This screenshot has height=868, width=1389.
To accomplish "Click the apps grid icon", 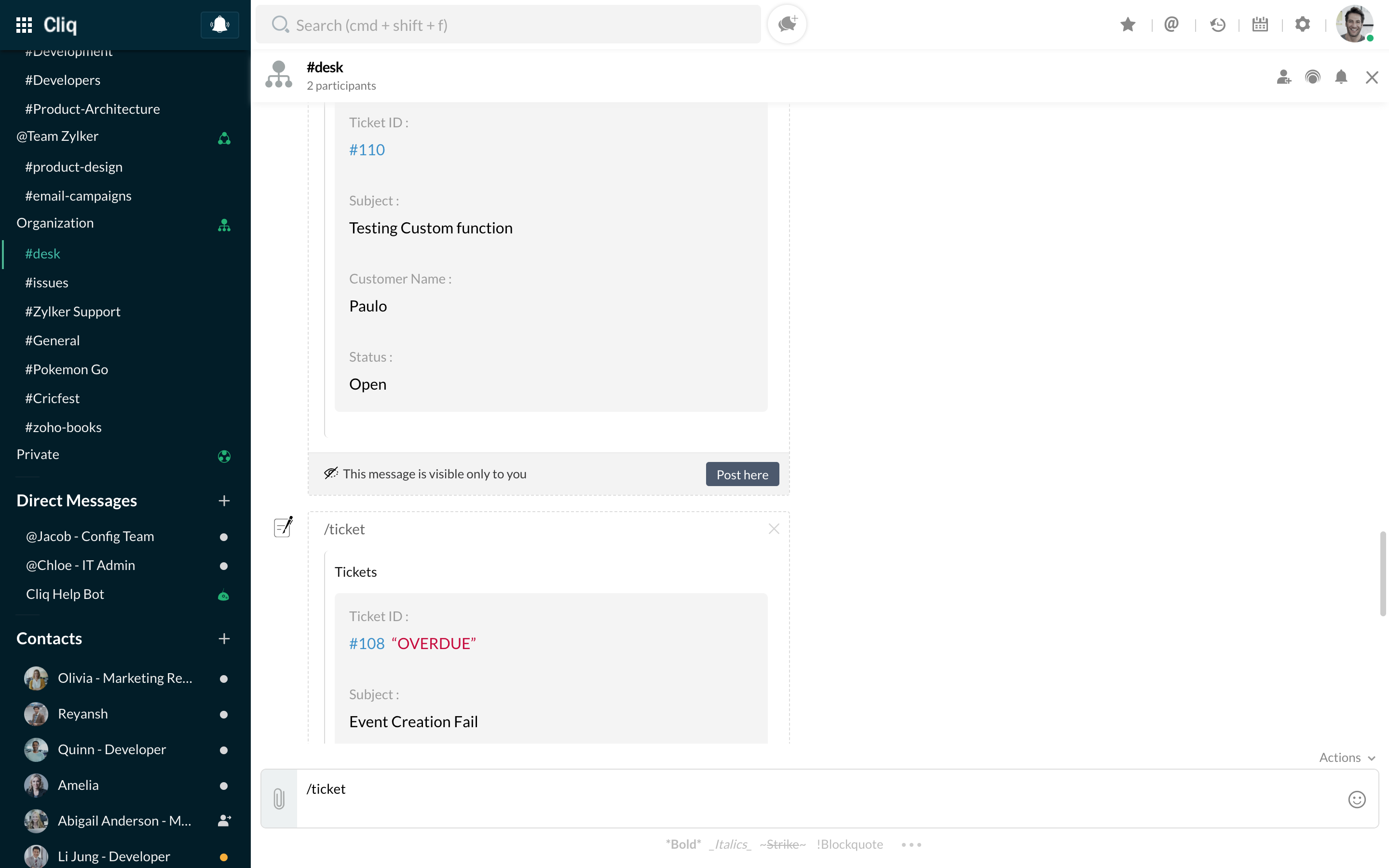I will point(24,25).
